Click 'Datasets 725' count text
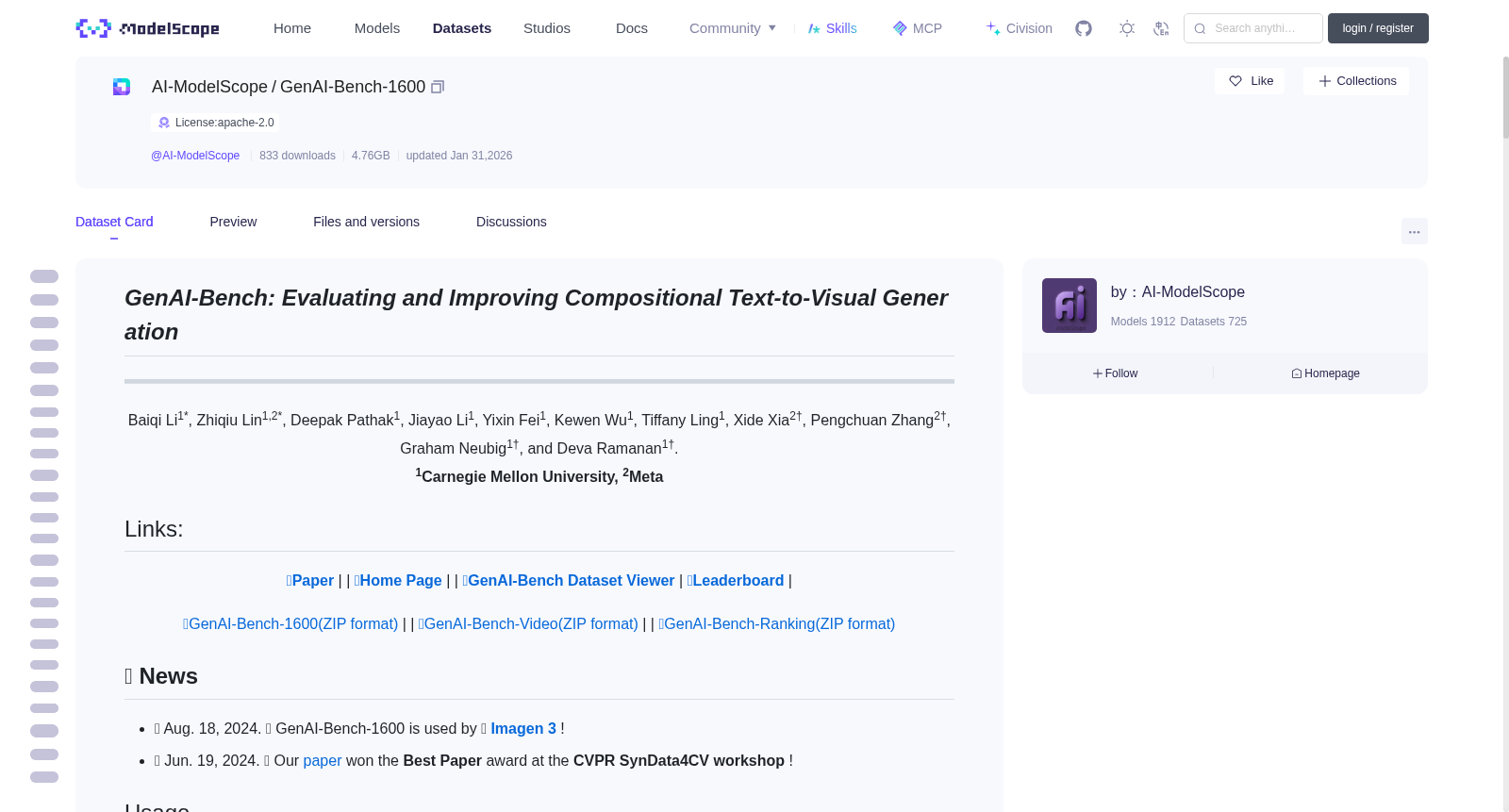 pos(1214,322)
